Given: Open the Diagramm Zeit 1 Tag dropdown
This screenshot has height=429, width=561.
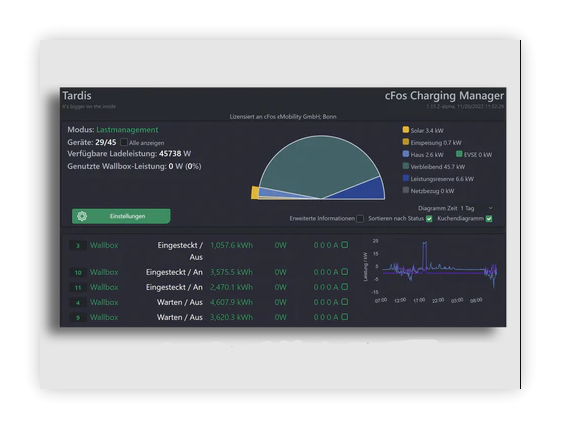Looking at the screenshot, I should (477, 208).
